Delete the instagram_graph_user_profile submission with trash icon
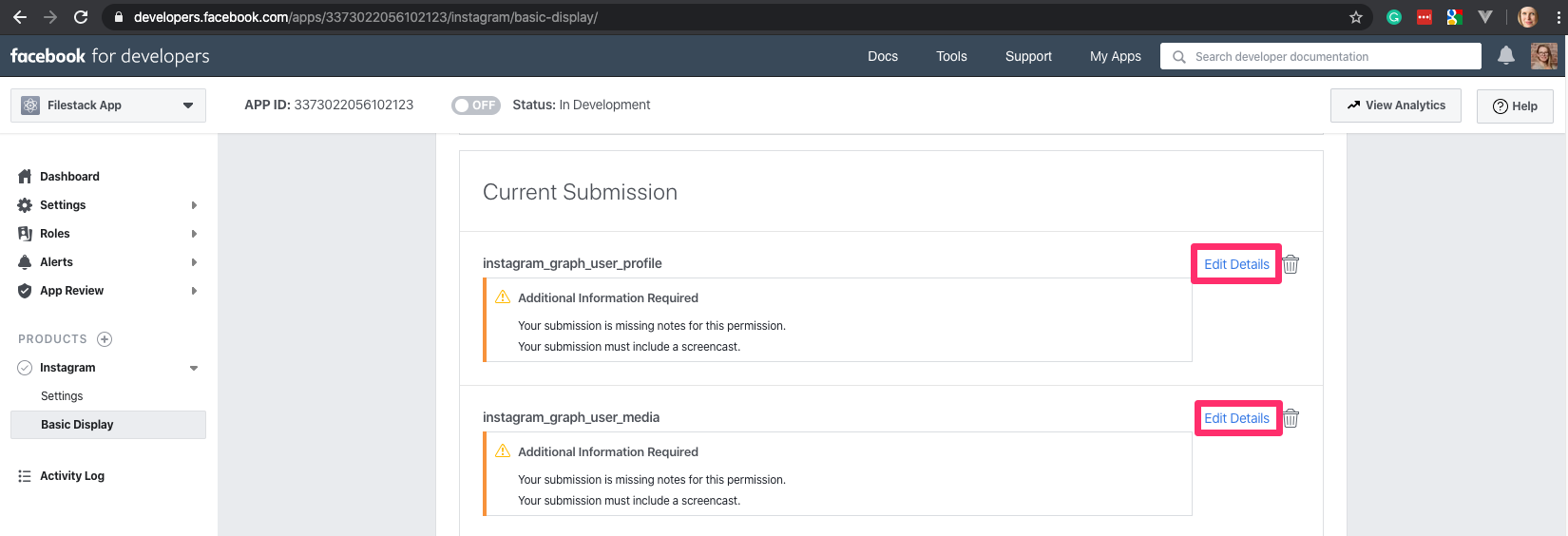The image size is (1568, 536). [x=1291, y=264]
